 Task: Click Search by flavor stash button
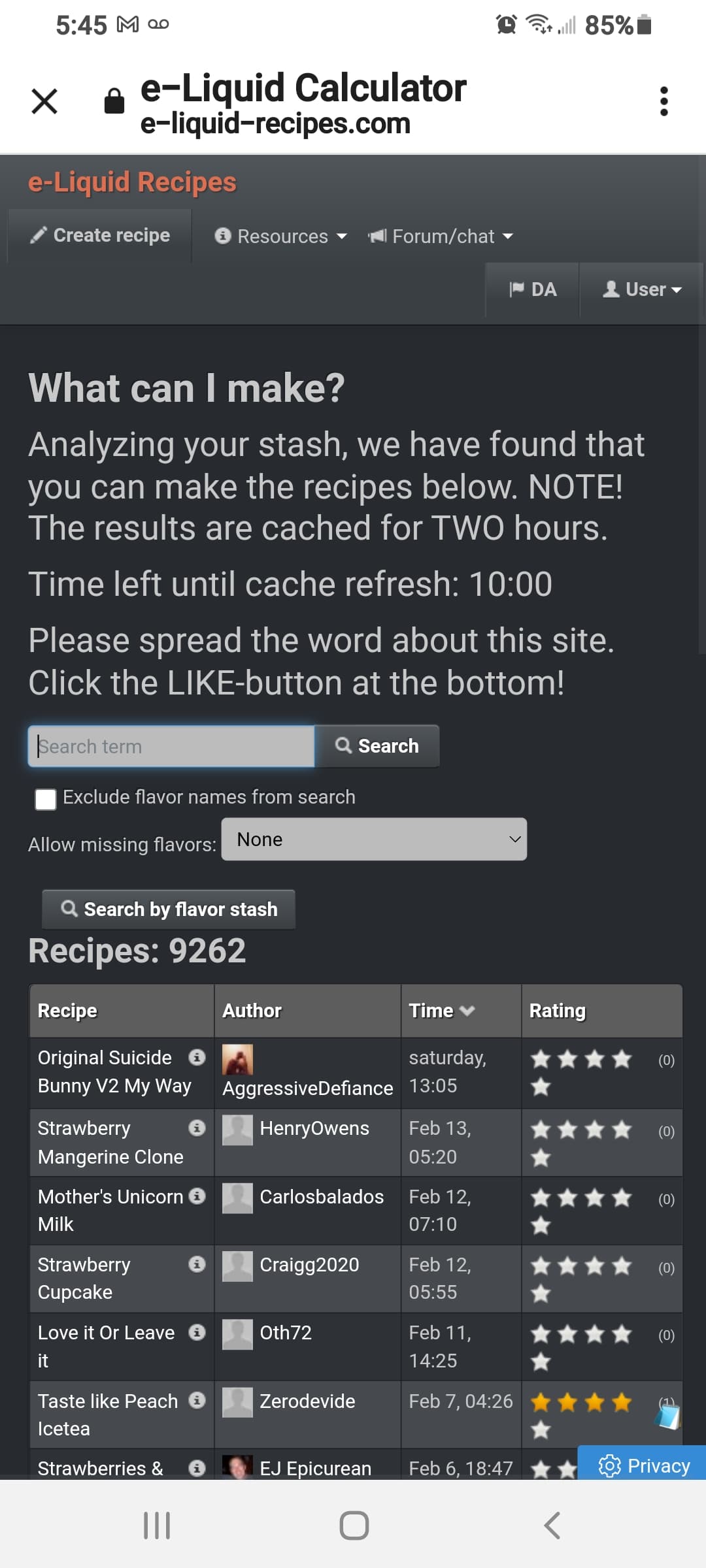pyautogui.click(x=169, y=909)
